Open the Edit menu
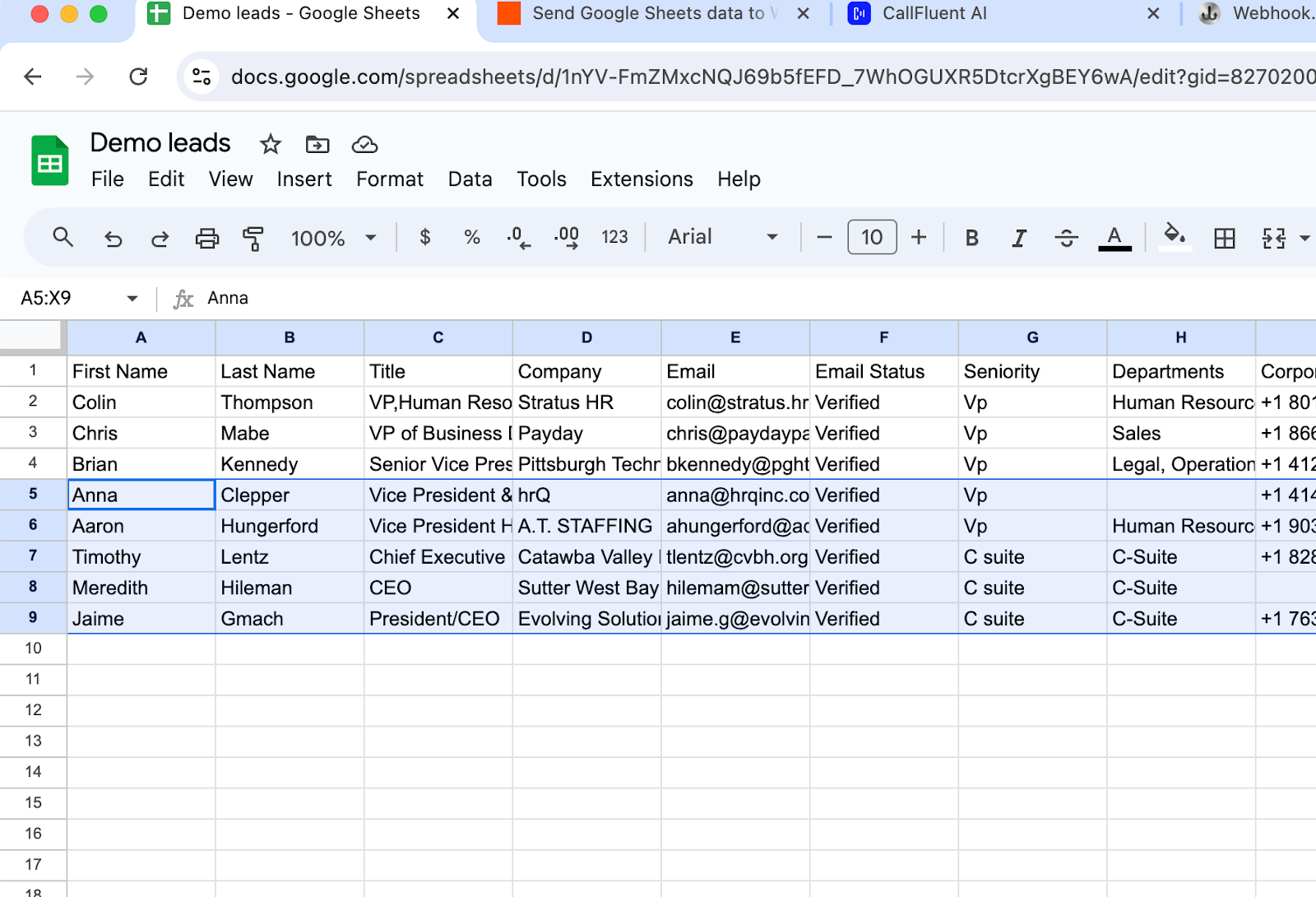Screen dimensions: 1316x897 166,179
